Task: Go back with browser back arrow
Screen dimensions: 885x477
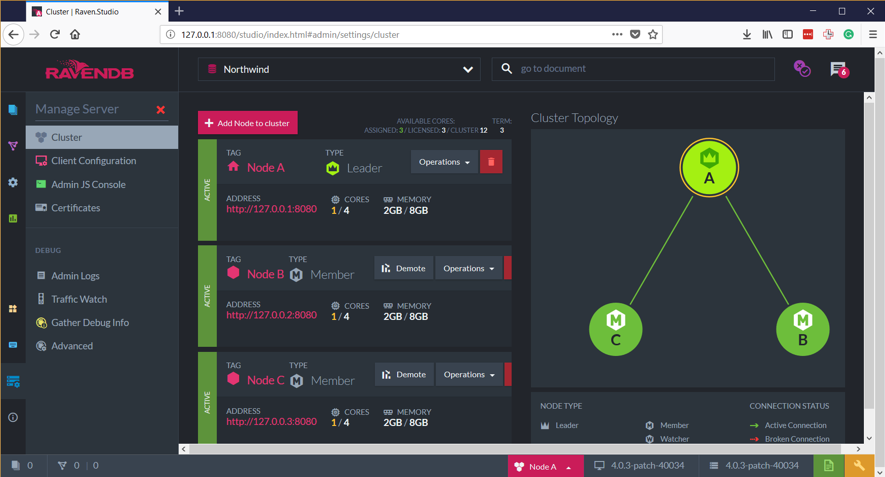Action: tap(14, 34)
